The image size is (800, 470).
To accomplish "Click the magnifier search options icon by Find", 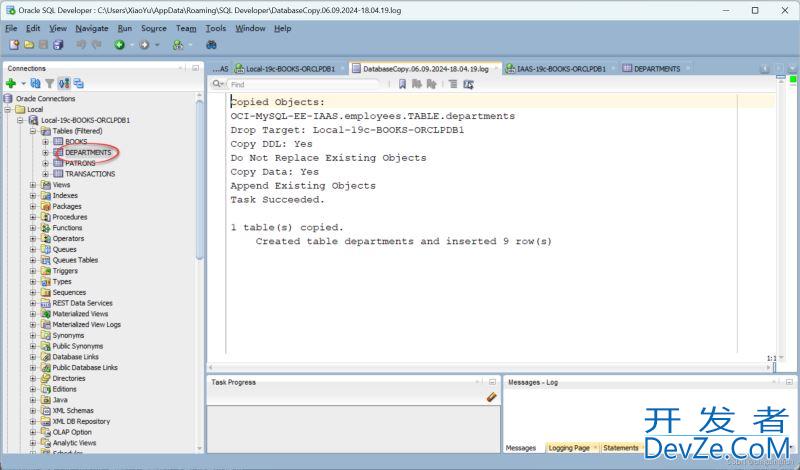I will [x=218, y=84].
